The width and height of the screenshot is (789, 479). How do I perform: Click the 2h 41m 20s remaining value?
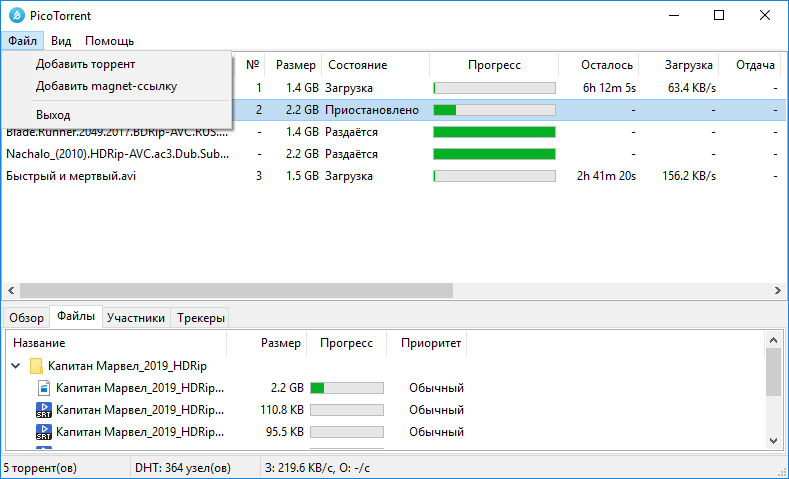point(606,176)
